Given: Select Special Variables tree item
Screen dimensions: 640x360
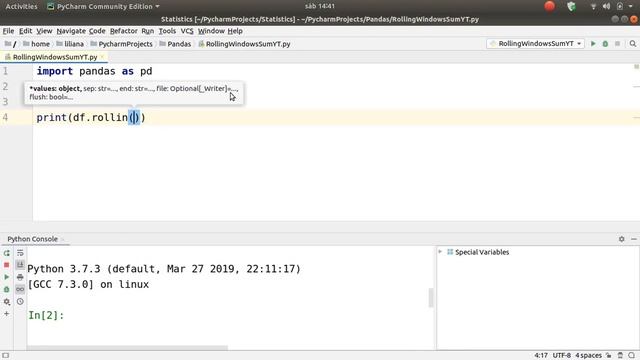Looking at the screenshot, I should [x=478, y=252].
